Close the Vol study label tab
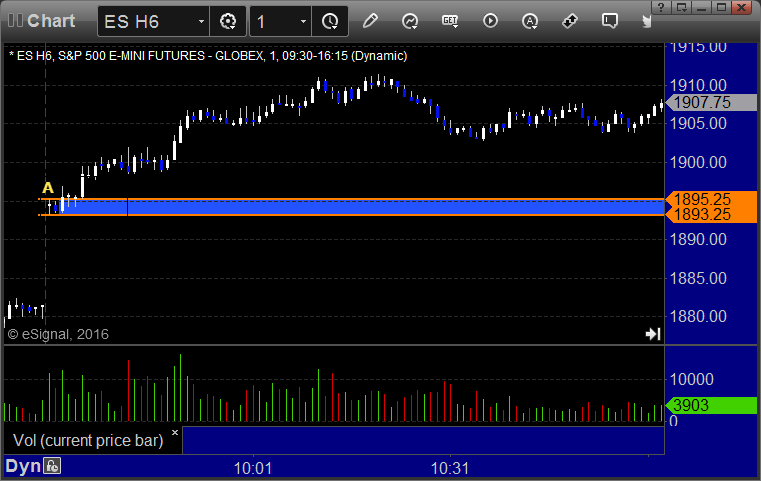Image resolution: width=761 pixels, height=481 pixels. pos(175,432)
